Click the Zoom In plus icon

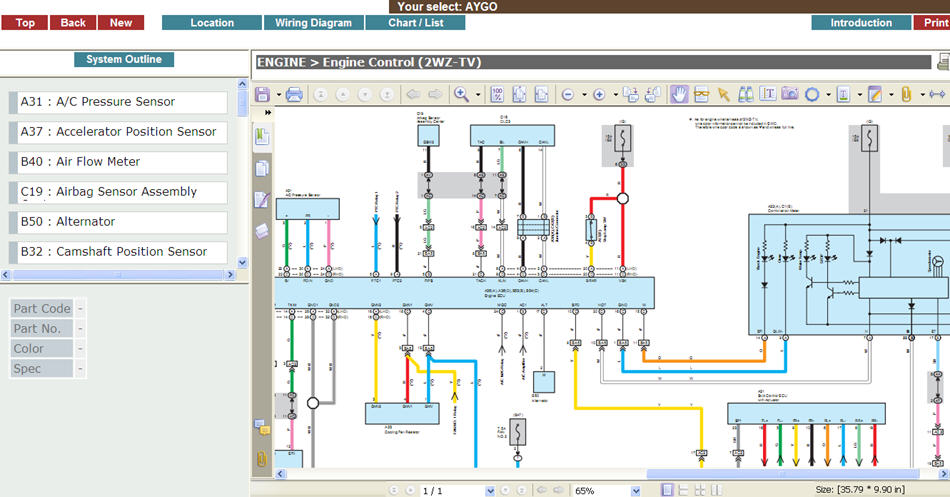click(x=599, y=95)
